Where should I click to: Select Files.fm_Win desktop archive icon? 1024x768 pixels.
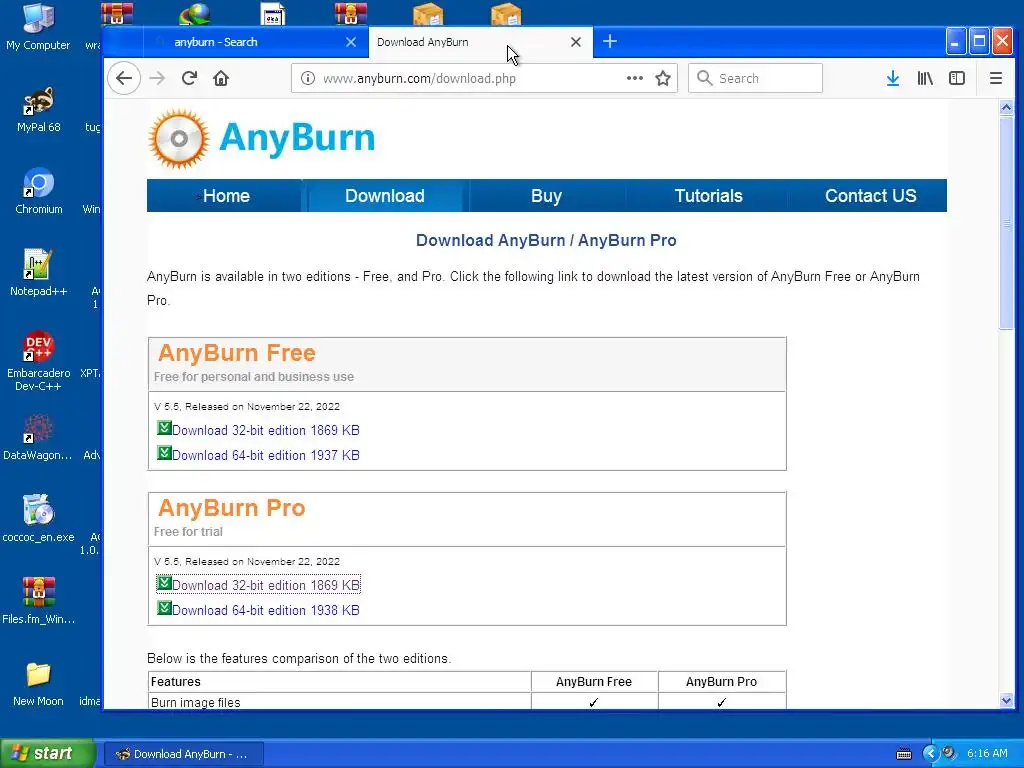click(x=38, y=601)
